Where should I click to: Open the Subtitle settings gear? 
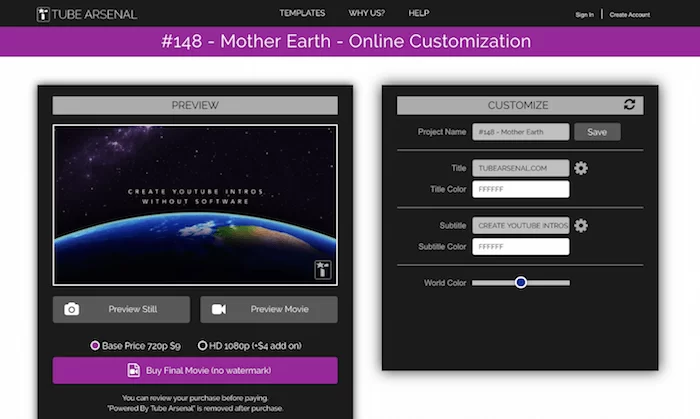(x=581, y=225)
